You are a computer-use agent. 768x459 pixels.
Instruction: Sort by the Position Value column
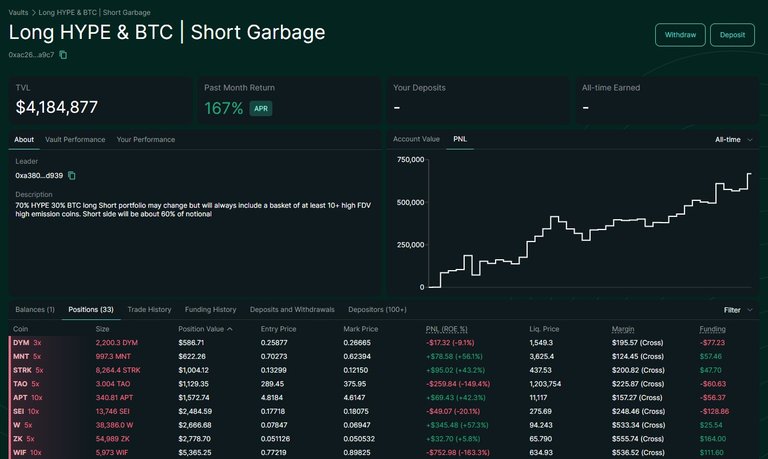205,329
